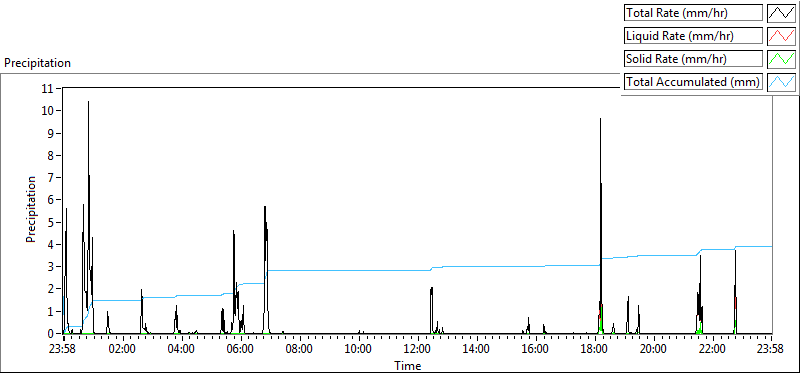This screenshot has height=373, width=800.
Task: Click the y-axis value 5
Action: tap(51, 222)
